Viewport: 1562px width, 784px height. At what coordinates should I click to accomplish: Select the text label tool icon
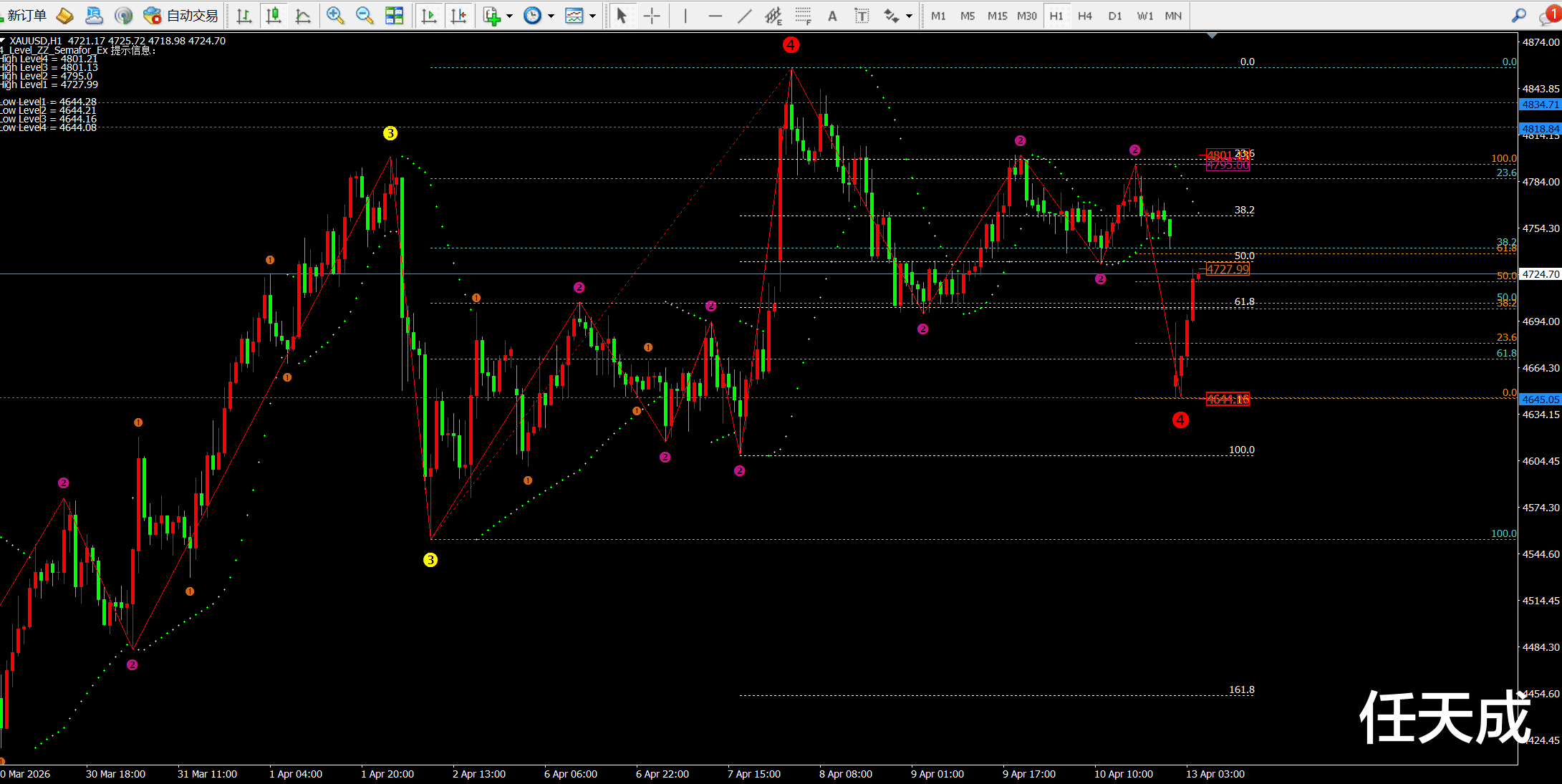pos(862,16)
